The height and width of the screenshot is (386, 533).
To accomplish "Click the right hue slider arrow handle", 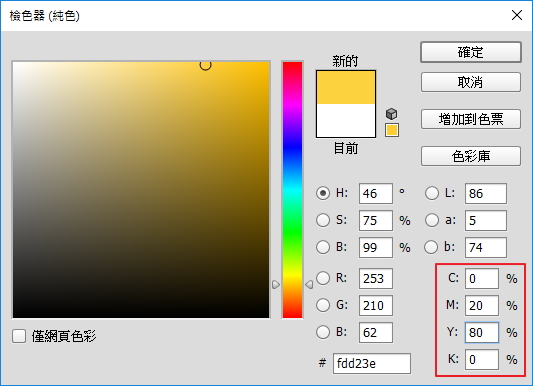I will pyautogui.click(x=309, y=284).
